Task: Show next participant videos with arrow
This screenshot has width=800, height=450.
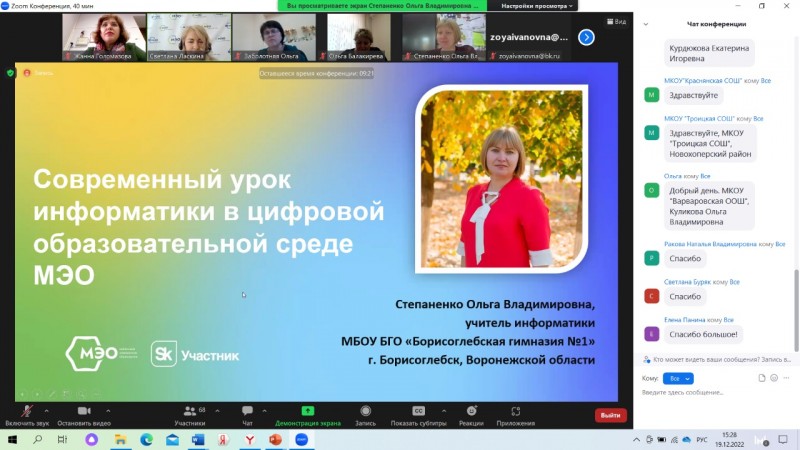Action: (x=587, y=37)
